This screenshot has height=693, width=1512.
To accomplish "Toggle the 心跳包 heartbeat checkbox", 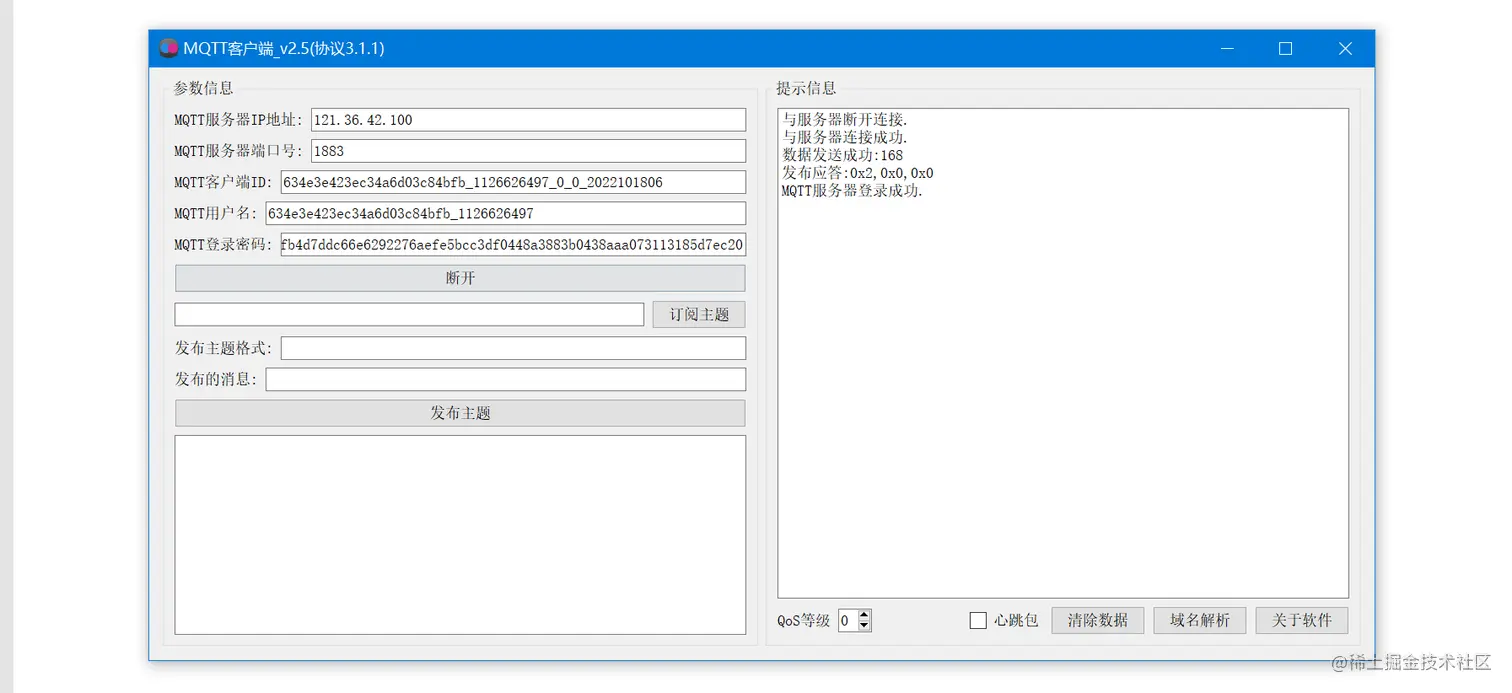I will pyautogui.click(x=978, y=620).
